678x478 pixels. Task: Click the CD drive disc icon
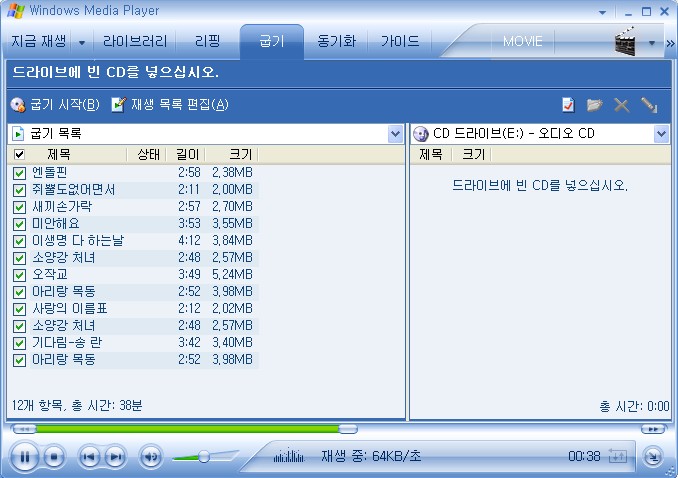coord(421,134)
